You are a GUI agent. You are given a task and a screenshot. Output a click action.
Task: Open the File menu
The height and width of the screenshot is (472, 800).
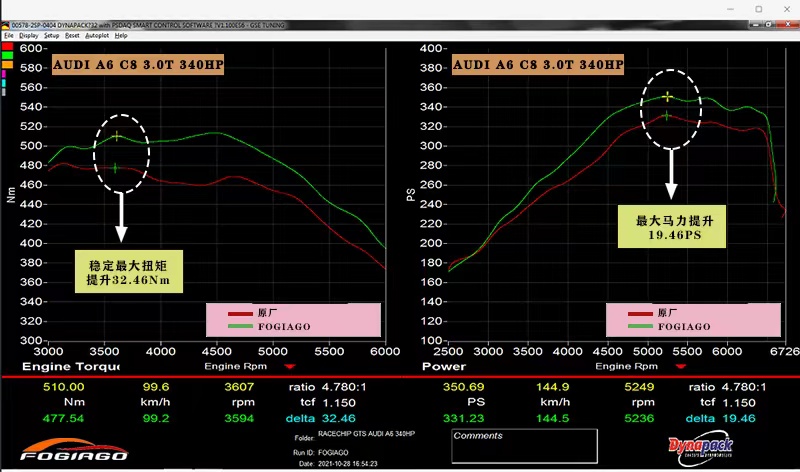click(9, 36)
